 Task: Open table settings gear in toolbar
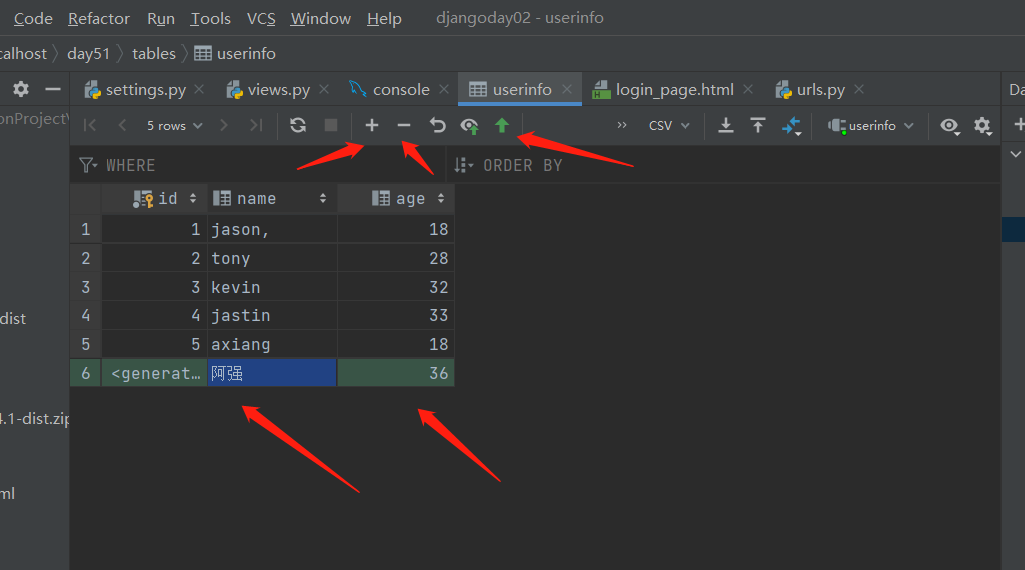982,125
